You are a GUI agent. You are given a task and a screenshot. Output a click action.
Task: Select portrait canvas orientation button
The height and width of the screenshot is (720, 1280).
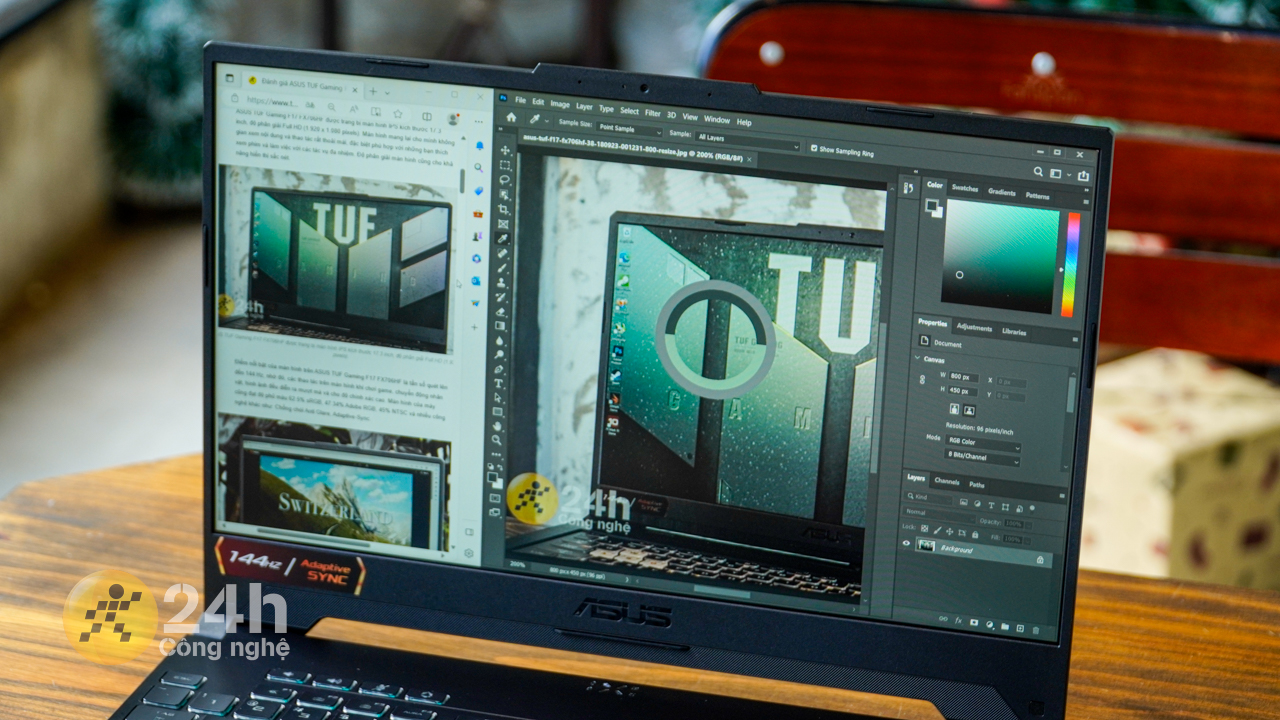953,408
